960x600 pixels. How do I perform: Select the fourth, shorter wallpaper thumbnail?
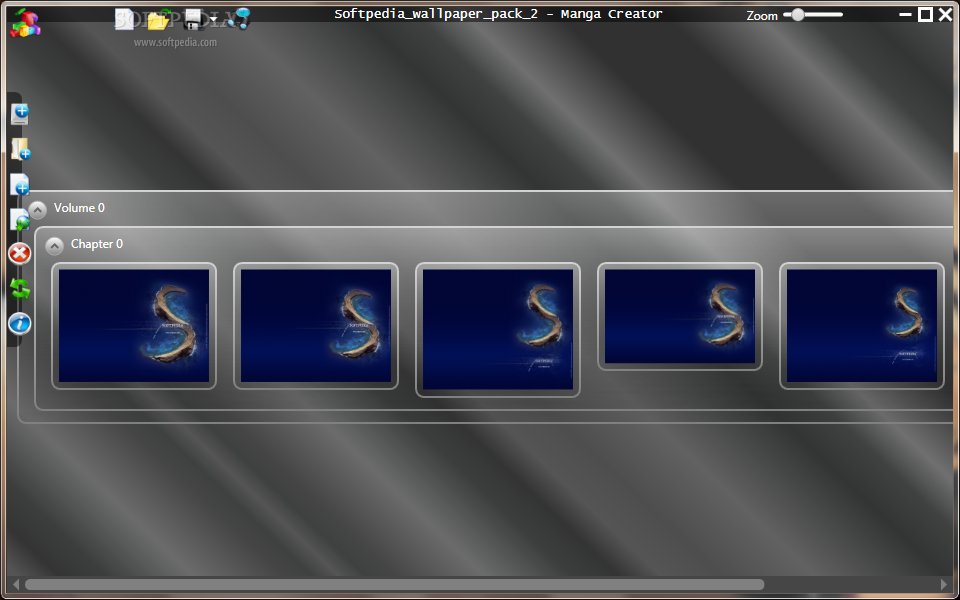680,317
